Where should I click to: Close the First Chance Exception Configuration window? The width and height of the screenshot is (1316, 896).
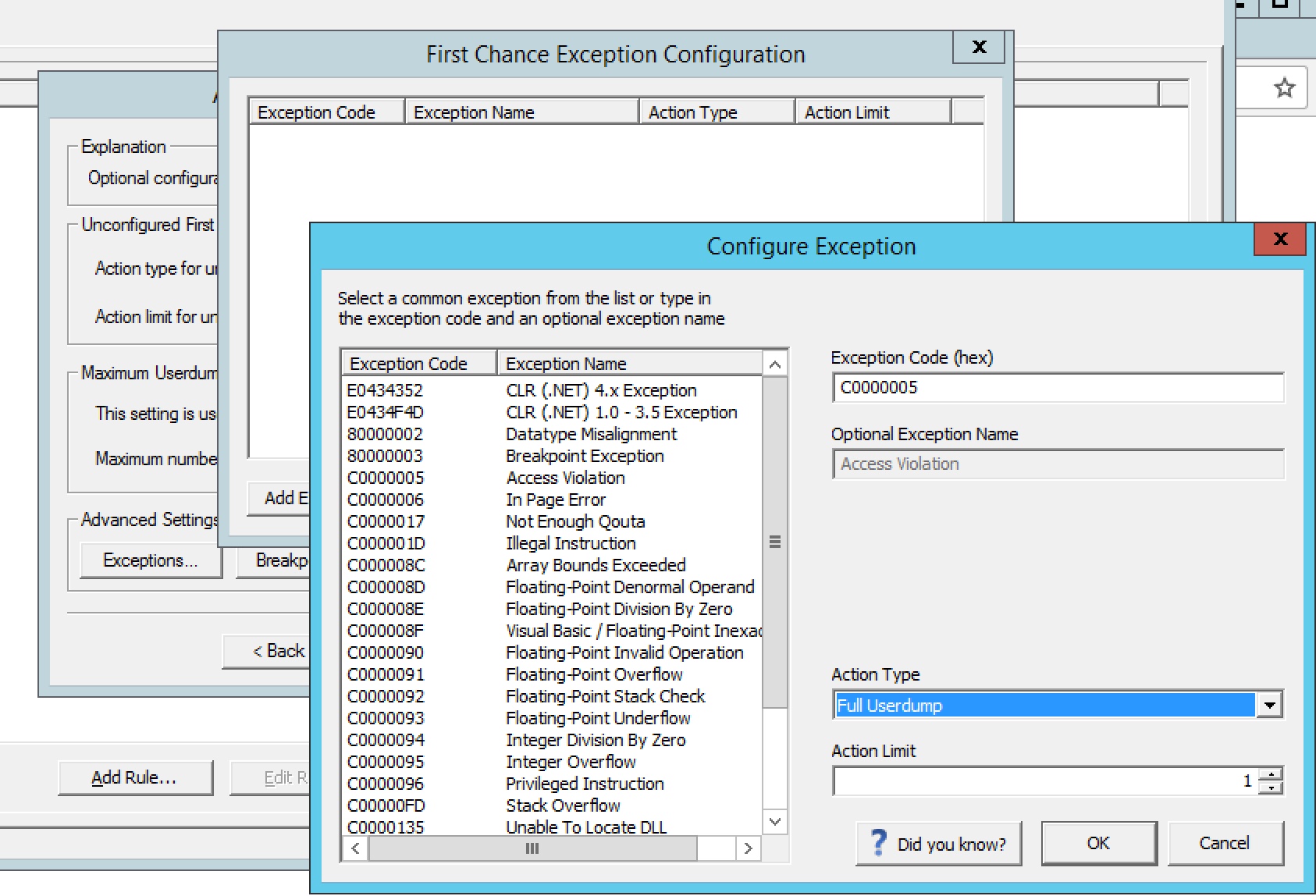[979, 48]
